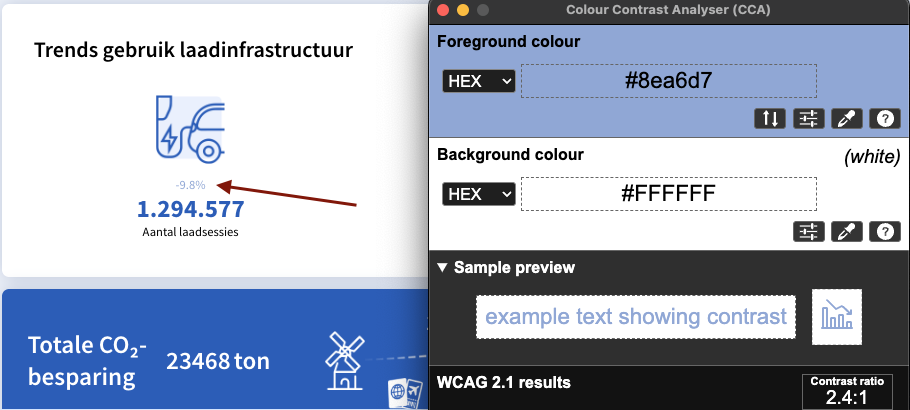Click the sample chart icon preview
The image size is (910, 410).
click(837, 317)
